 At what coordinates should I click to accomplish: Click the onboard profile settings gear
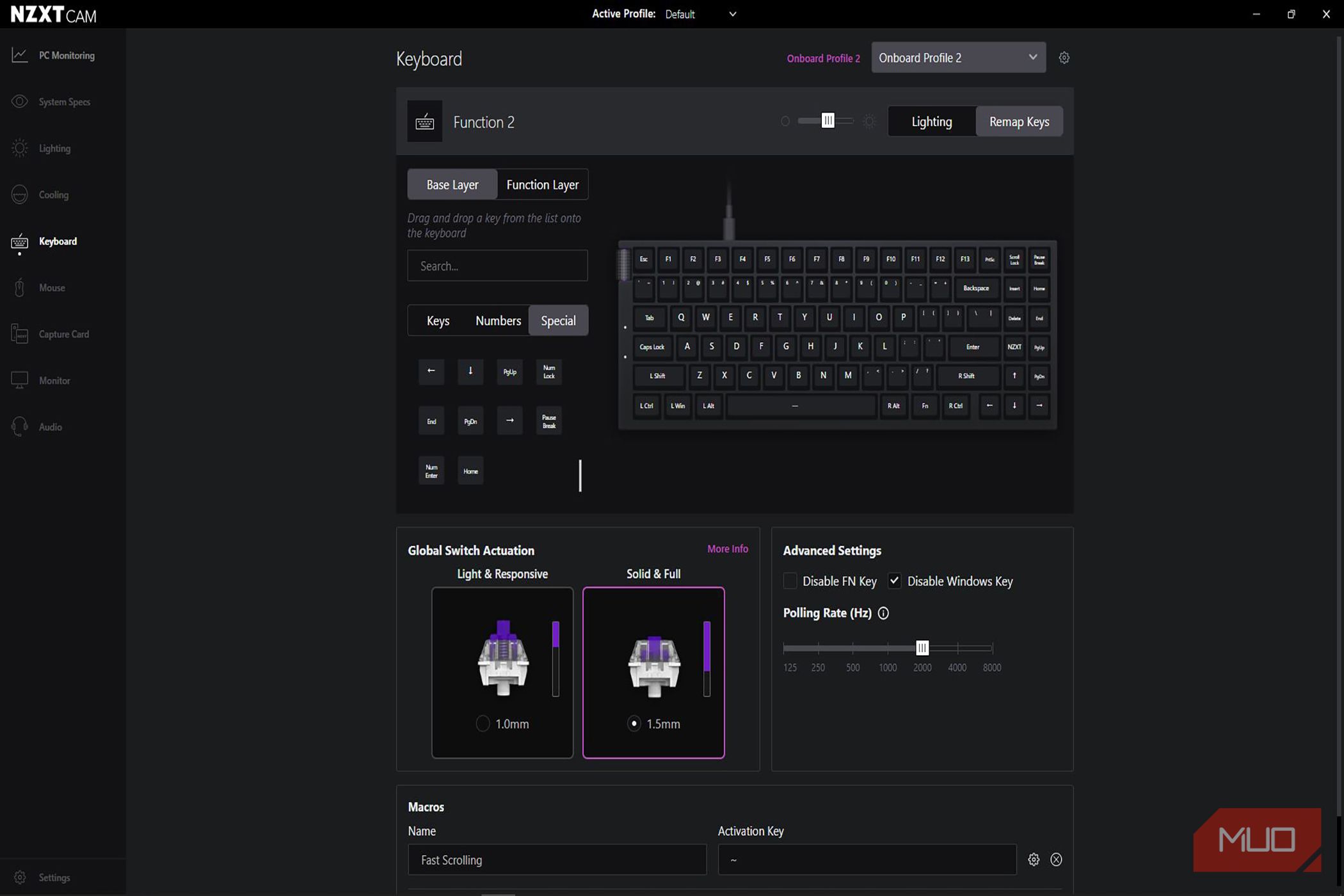pyautogui.click(x=1064, y=58)
